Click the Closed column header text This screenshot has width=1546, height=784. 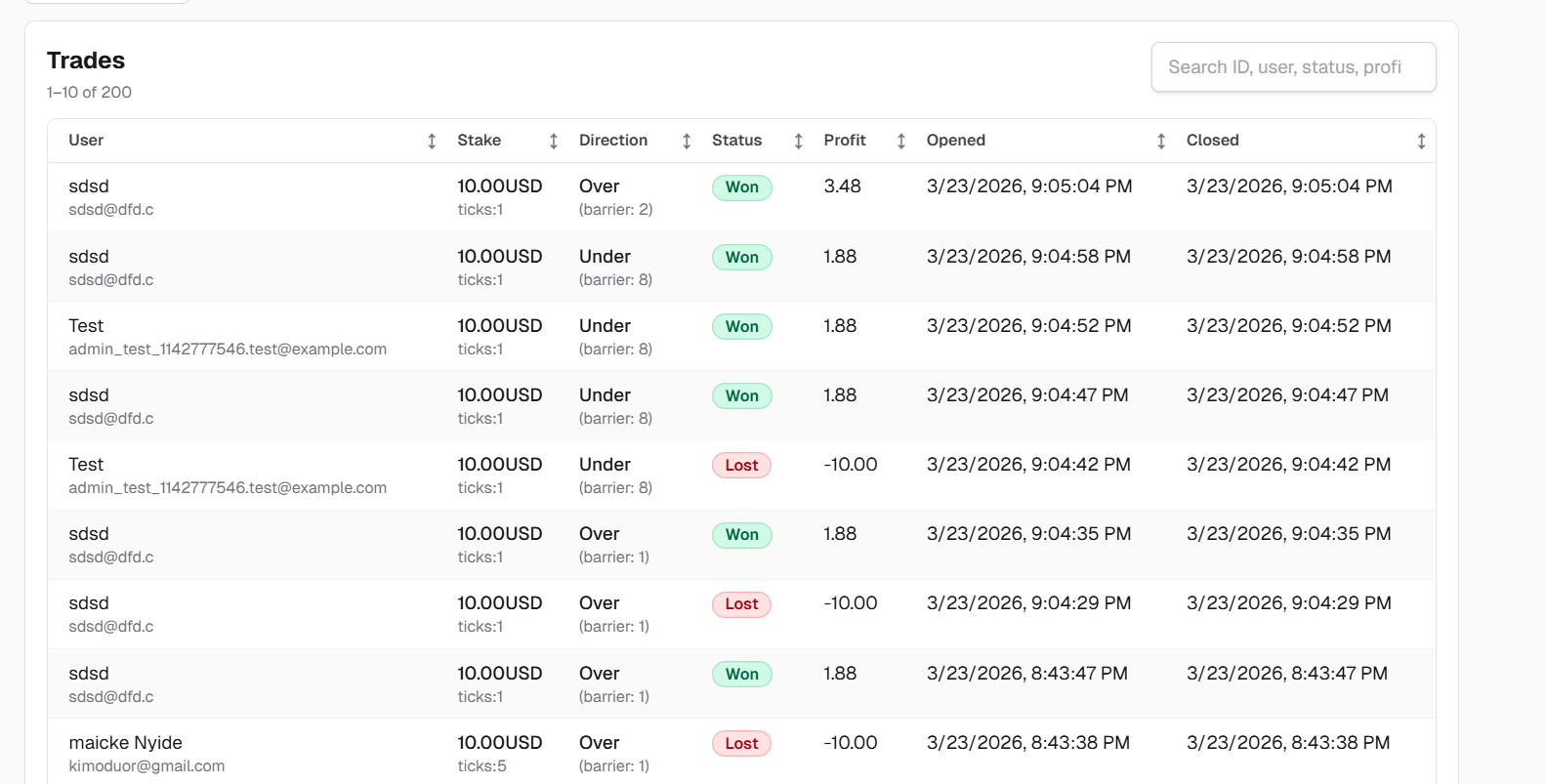(x=1212, y=141)
